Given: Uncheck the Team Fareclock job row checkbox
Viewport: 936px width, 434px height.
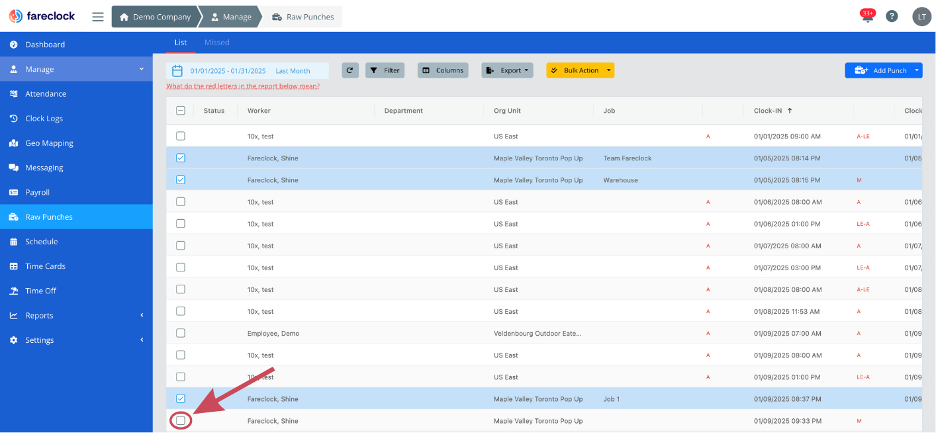Looking at the screenshot, I should (181, 158).
